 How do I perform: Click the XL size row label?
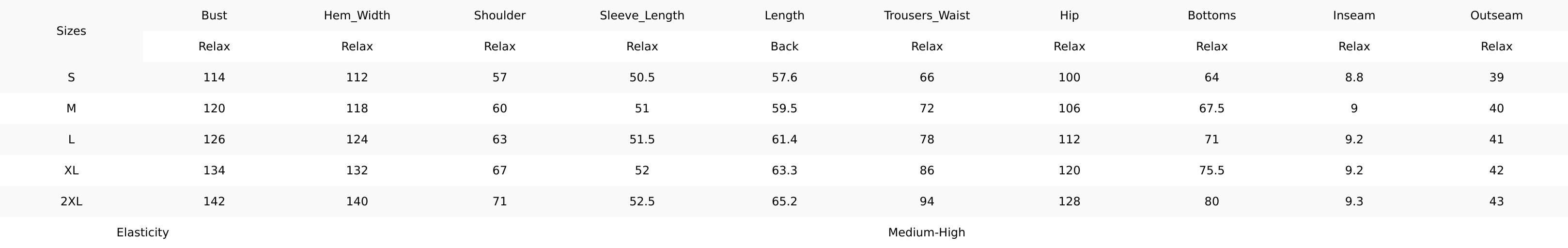71,170
